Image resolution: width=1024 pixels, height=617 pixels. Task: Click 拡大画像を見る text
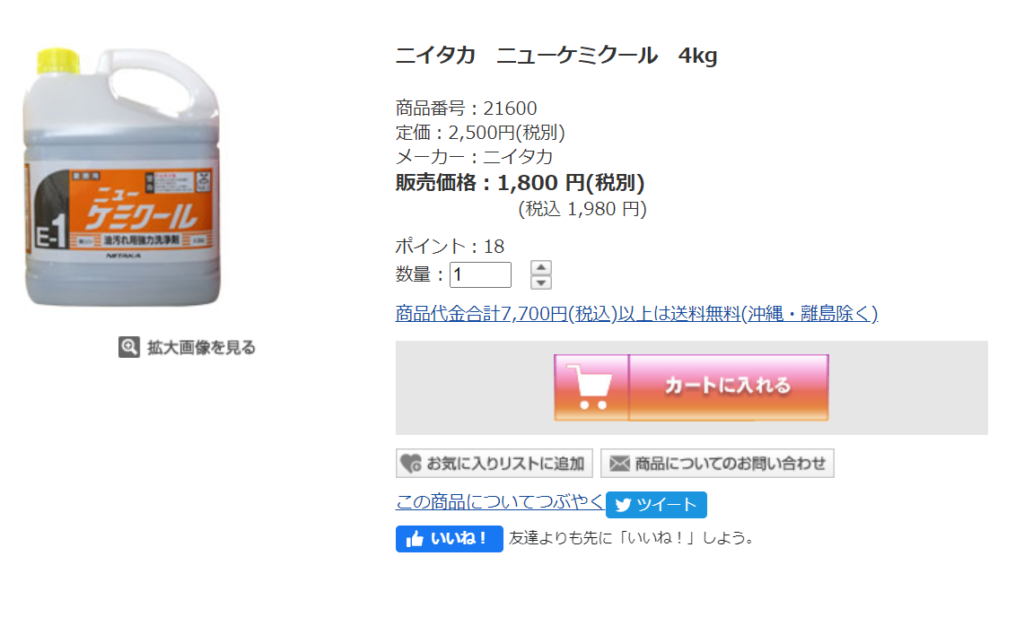201,347
